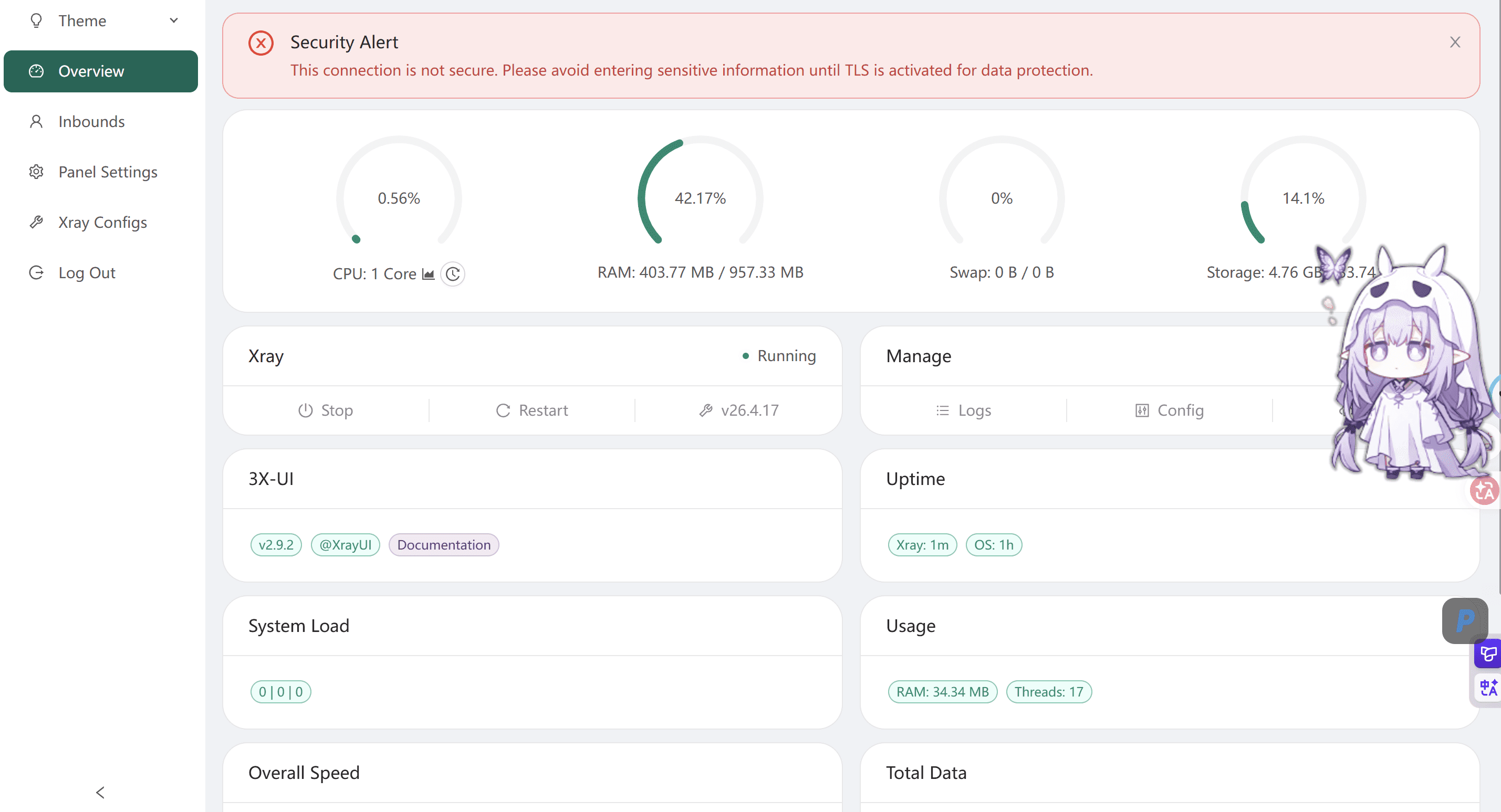Screen dimensions: 1501x812
Task: Dismiss the Security Alert banner
Action: click(1455, 43)
